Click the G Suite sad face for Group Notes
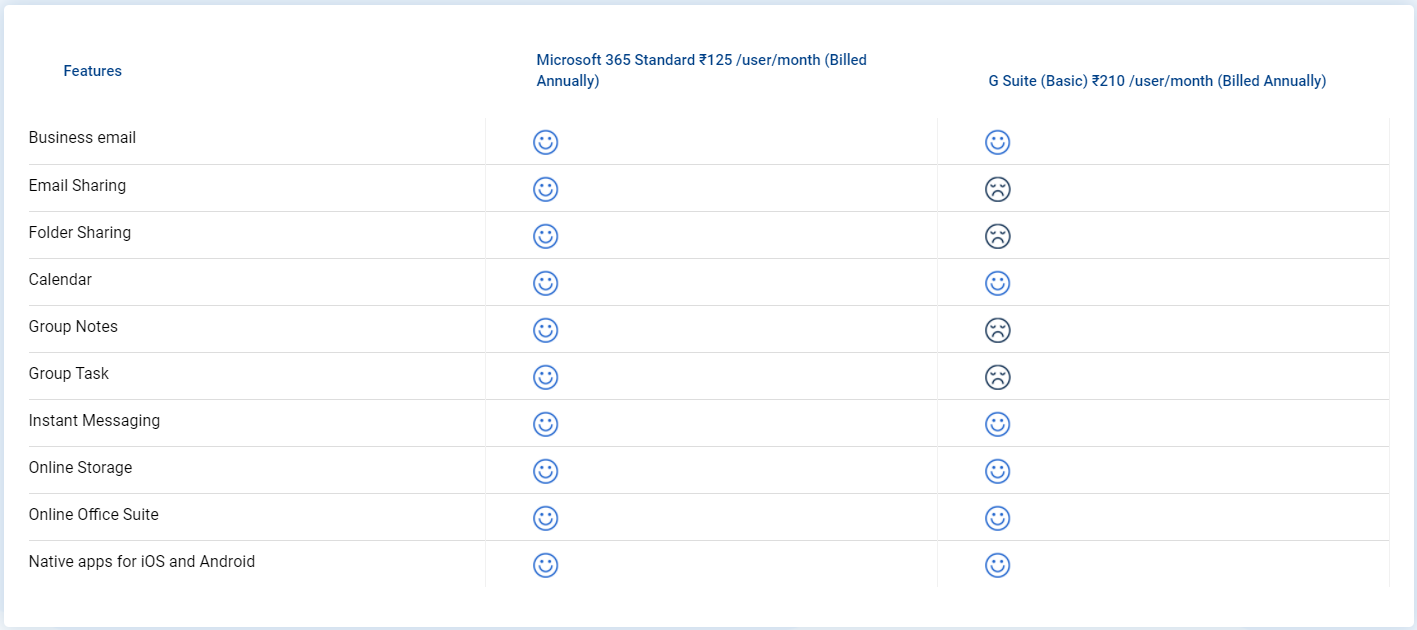1417x630 pixels. (997, 330)
